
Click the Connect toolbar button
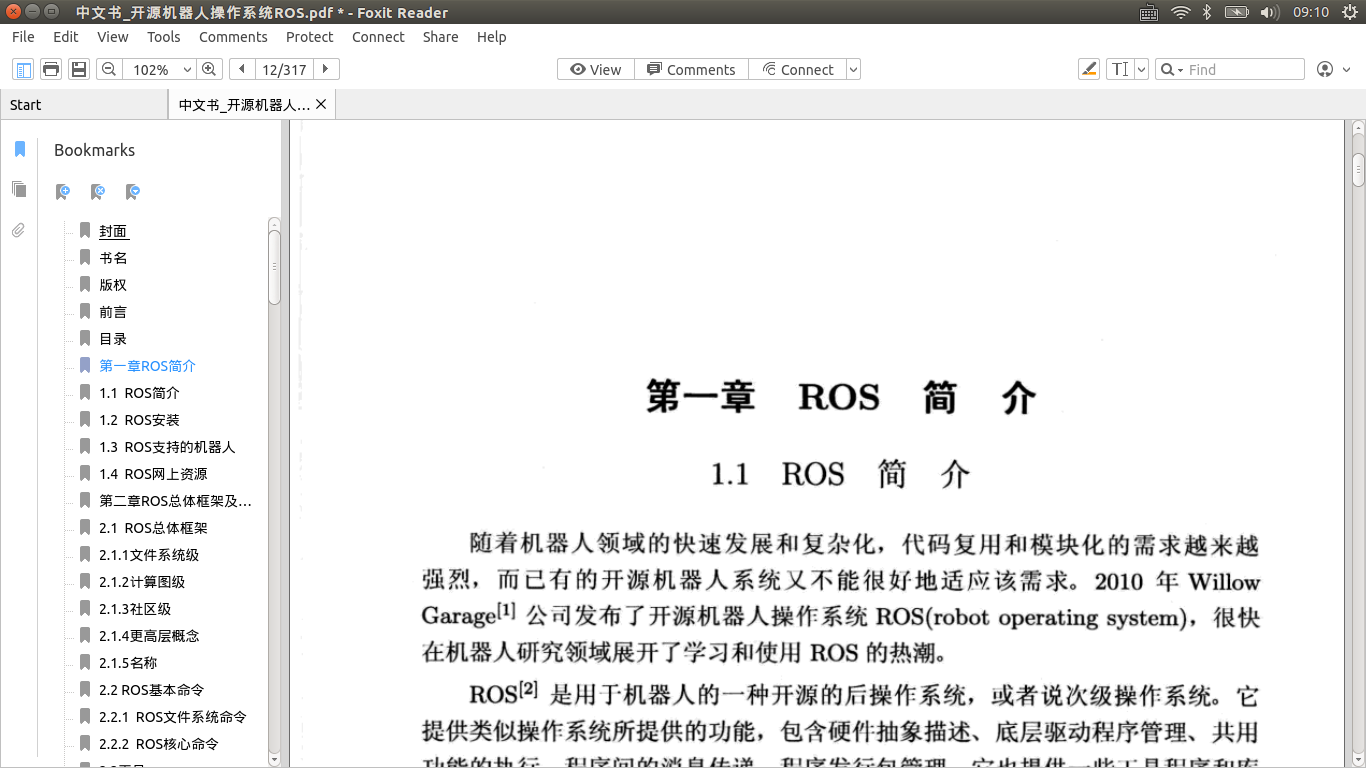tap(797, 69)
